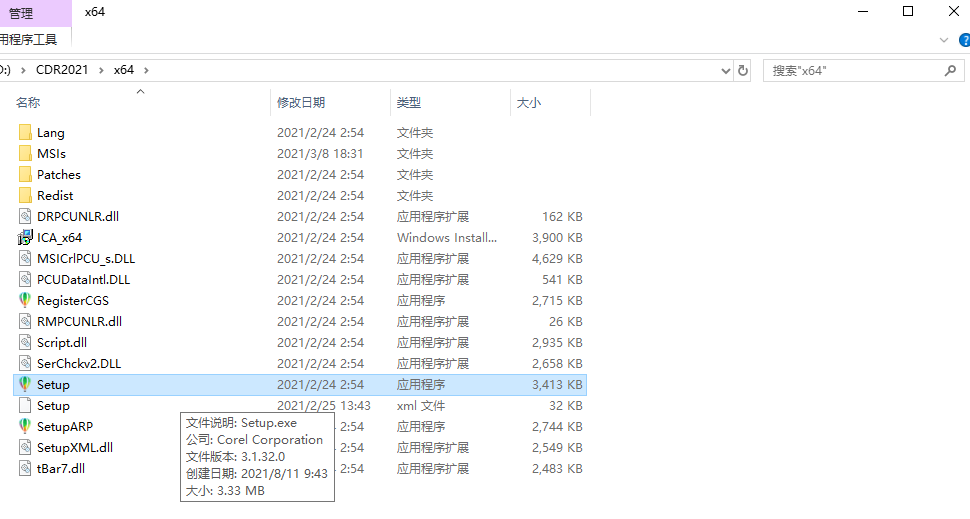Select the Script.dll file name

[x=62, y=343]
